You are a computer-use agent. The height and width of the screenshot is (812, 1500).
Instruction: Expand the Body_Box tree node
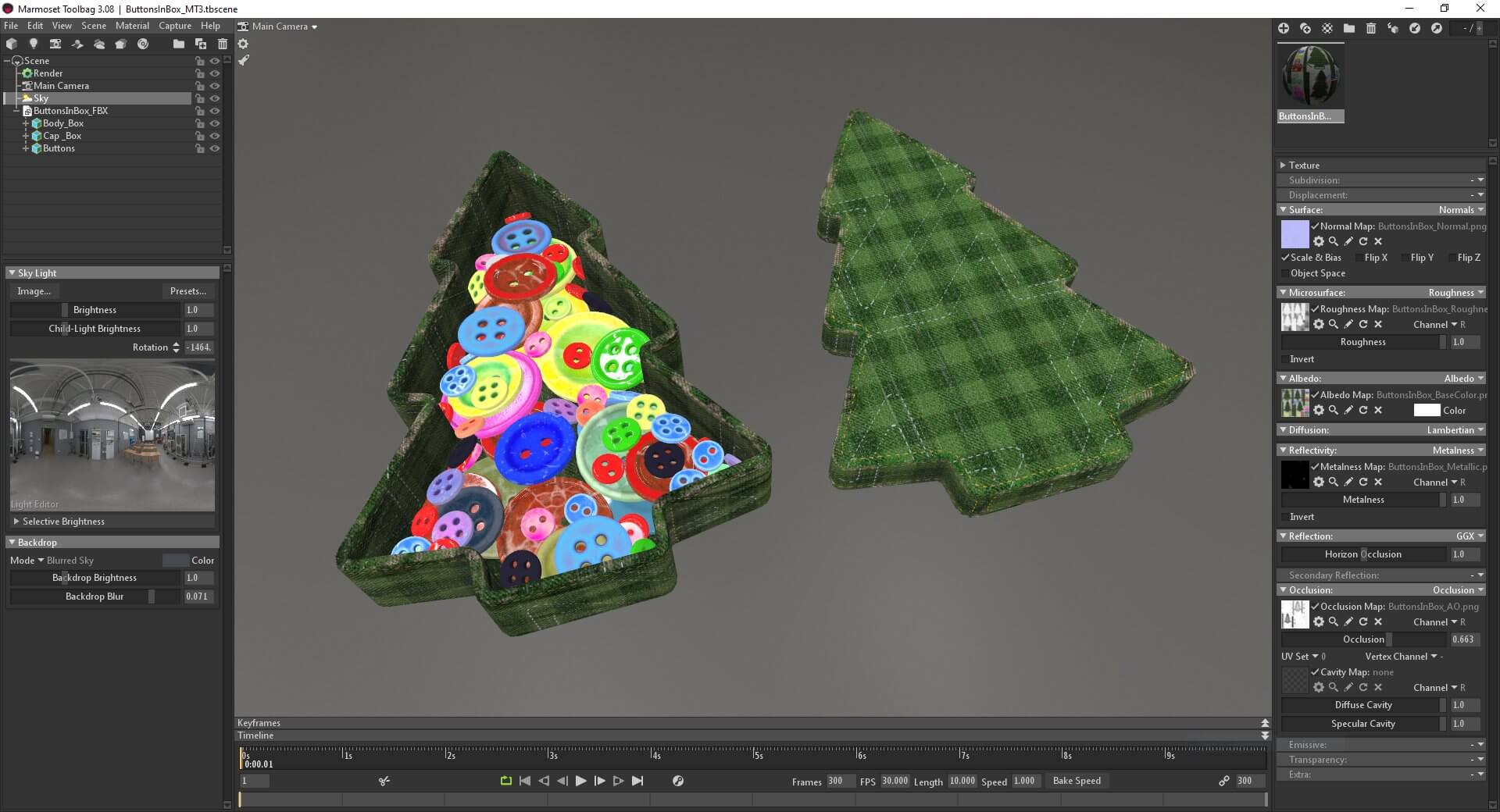click(x=26, y=123)
